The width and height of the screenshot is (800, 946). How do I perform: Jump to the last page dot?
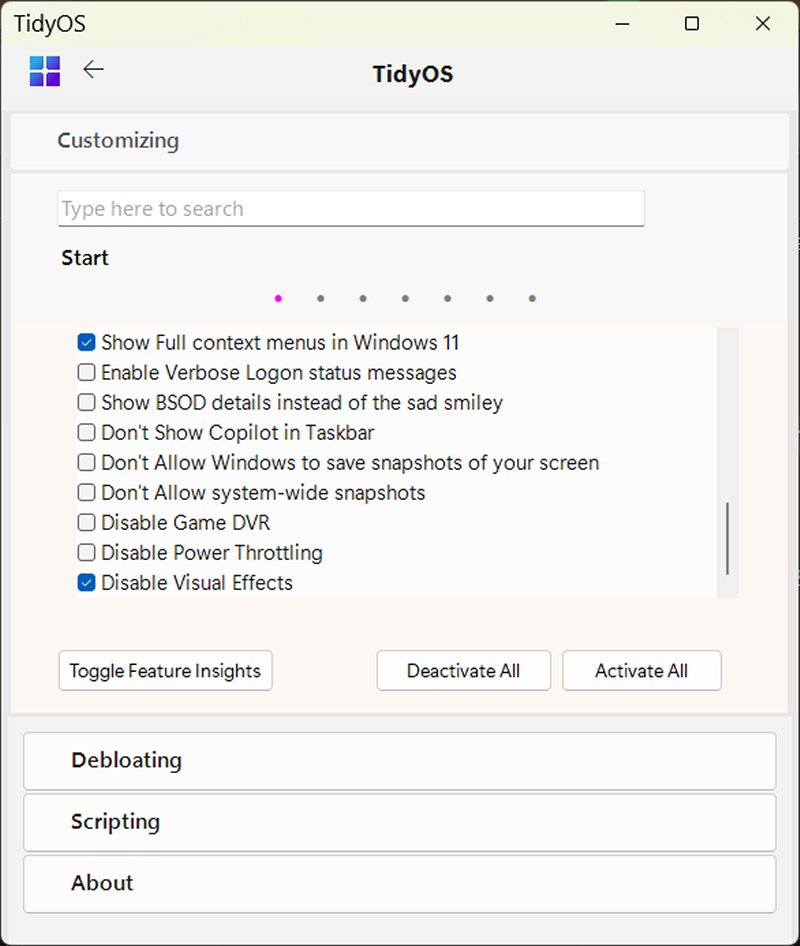[532, 298]
